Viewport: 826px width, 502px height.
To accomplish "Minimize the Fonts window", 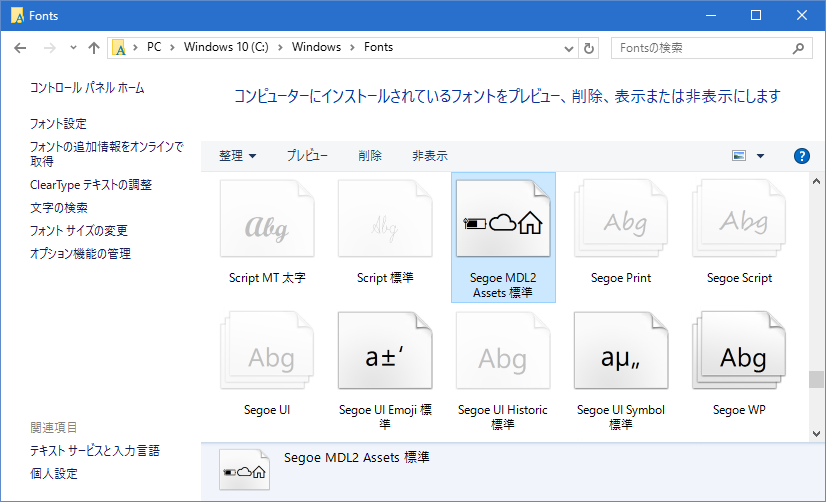I will point(711,15).
